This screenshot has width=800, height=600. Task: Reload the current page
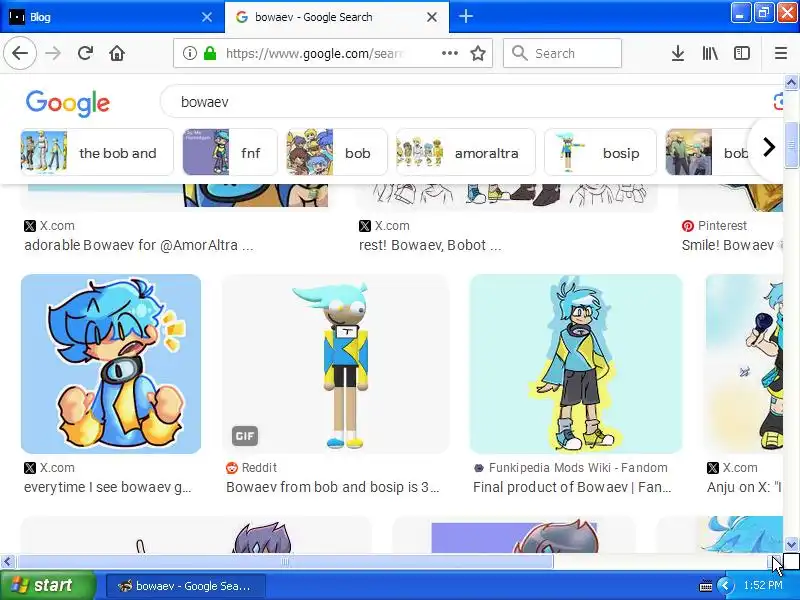[85, 53]
